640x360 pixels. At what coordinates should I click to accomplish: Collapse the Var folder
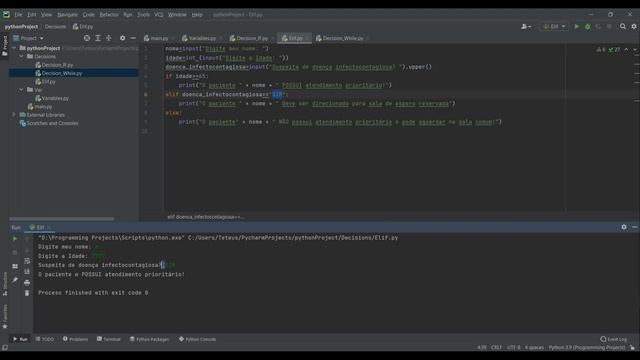click(22, 89)
